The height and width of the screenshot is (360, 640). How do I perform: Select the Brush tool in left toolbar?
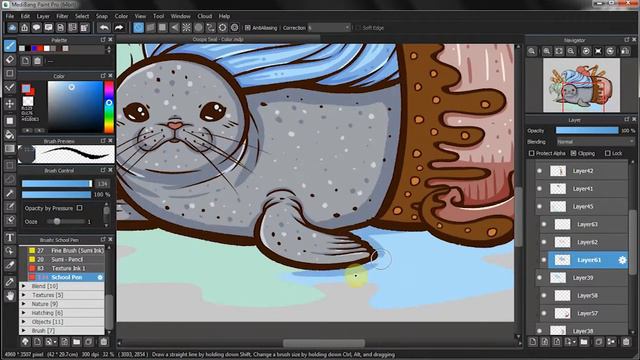coord(10,45)
